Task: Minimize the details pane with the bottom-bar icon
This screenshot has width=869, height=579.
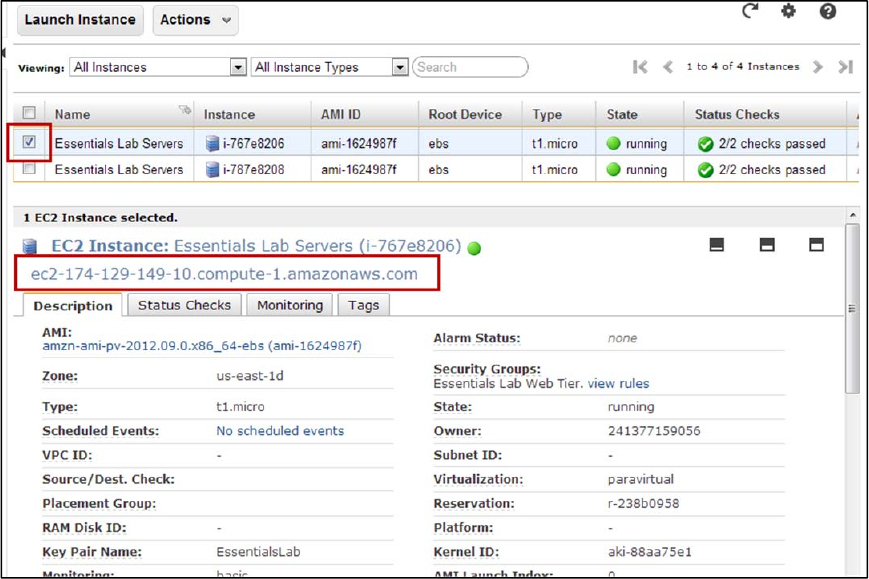Action: (x=717, y=245)
